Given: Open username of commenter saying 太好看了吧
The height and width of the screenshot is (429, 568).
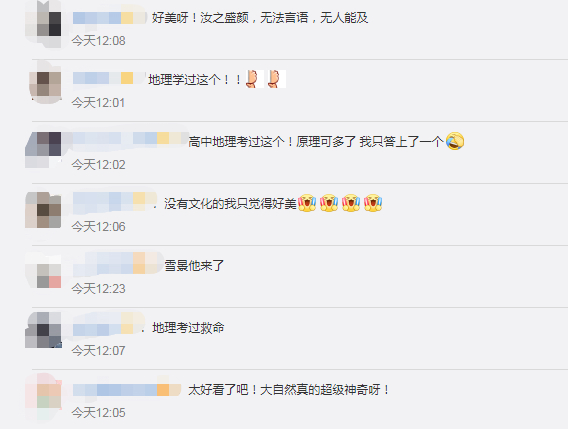Looking at the screenshot, I should pyautogui.click(x=127, y=390).
